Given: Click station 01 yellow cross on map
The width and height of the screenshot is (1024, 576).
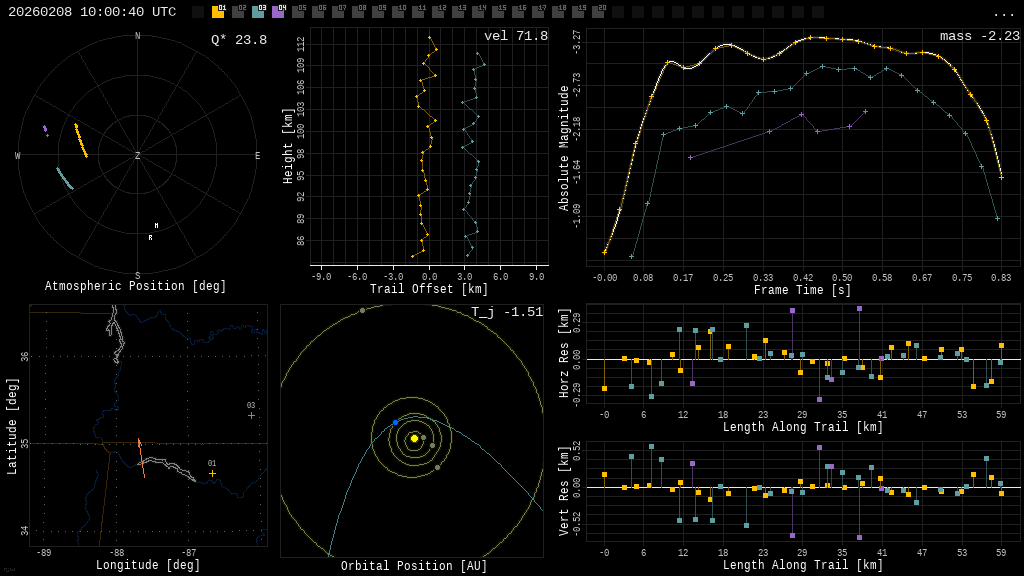Looking at the screenshot, I should coord(212,473).
